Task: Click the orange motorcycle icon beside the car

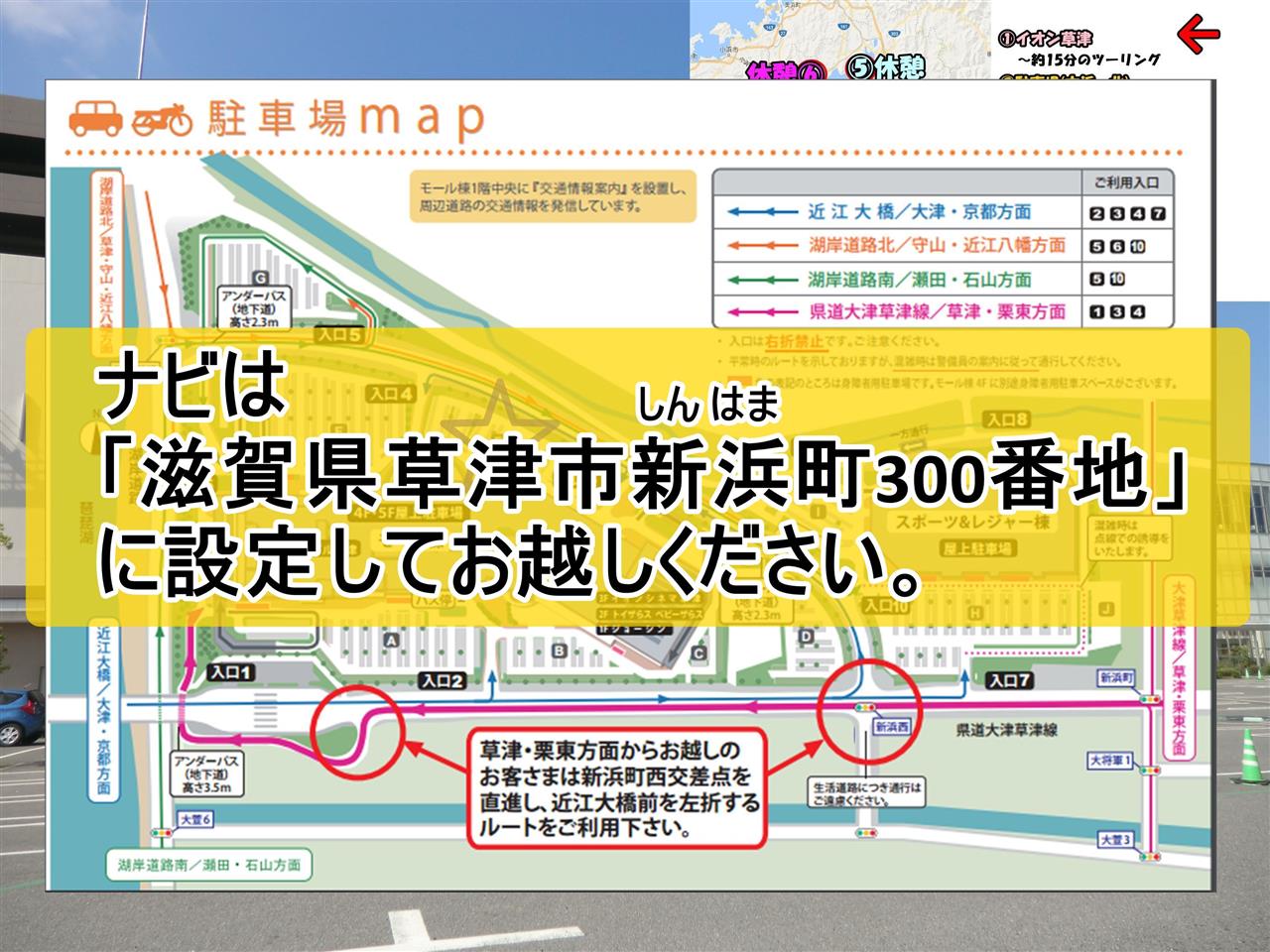Action: (160, 120)
